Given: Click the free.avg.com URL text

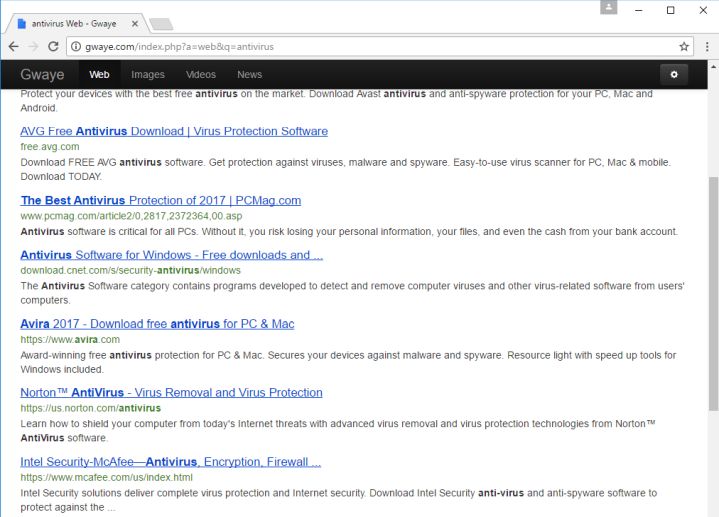Looking at the screenshot, I should (50, 147).
